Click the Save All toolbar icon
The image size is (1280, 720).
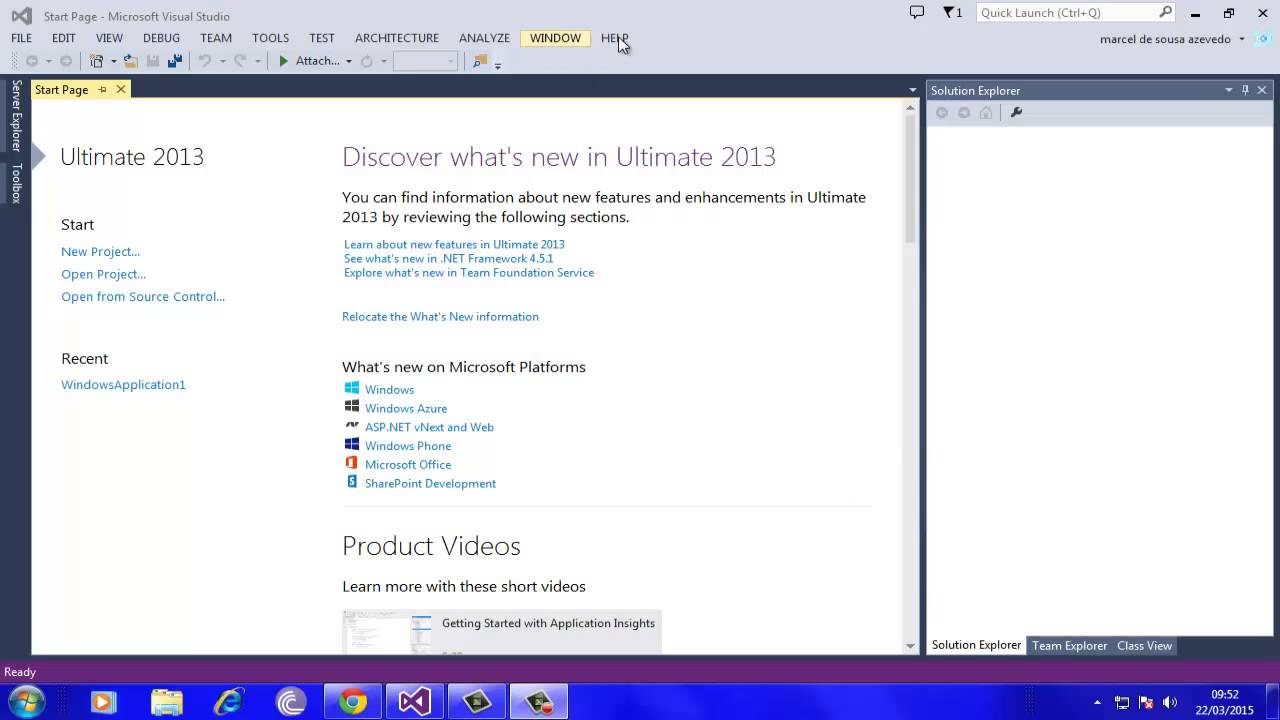click(x=175, y=61)
